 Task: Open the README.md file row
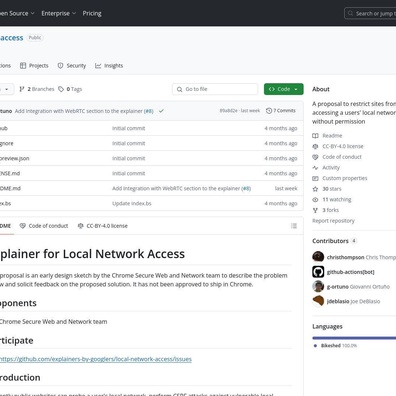[x=151, y=188]
